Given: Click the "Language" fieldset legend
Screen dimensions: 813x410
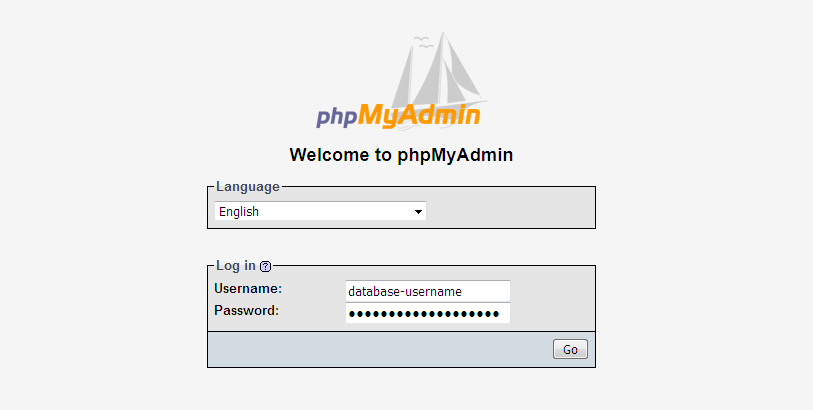Looking at the screenshot, I should pyautogui.click(x=248, y=187).
